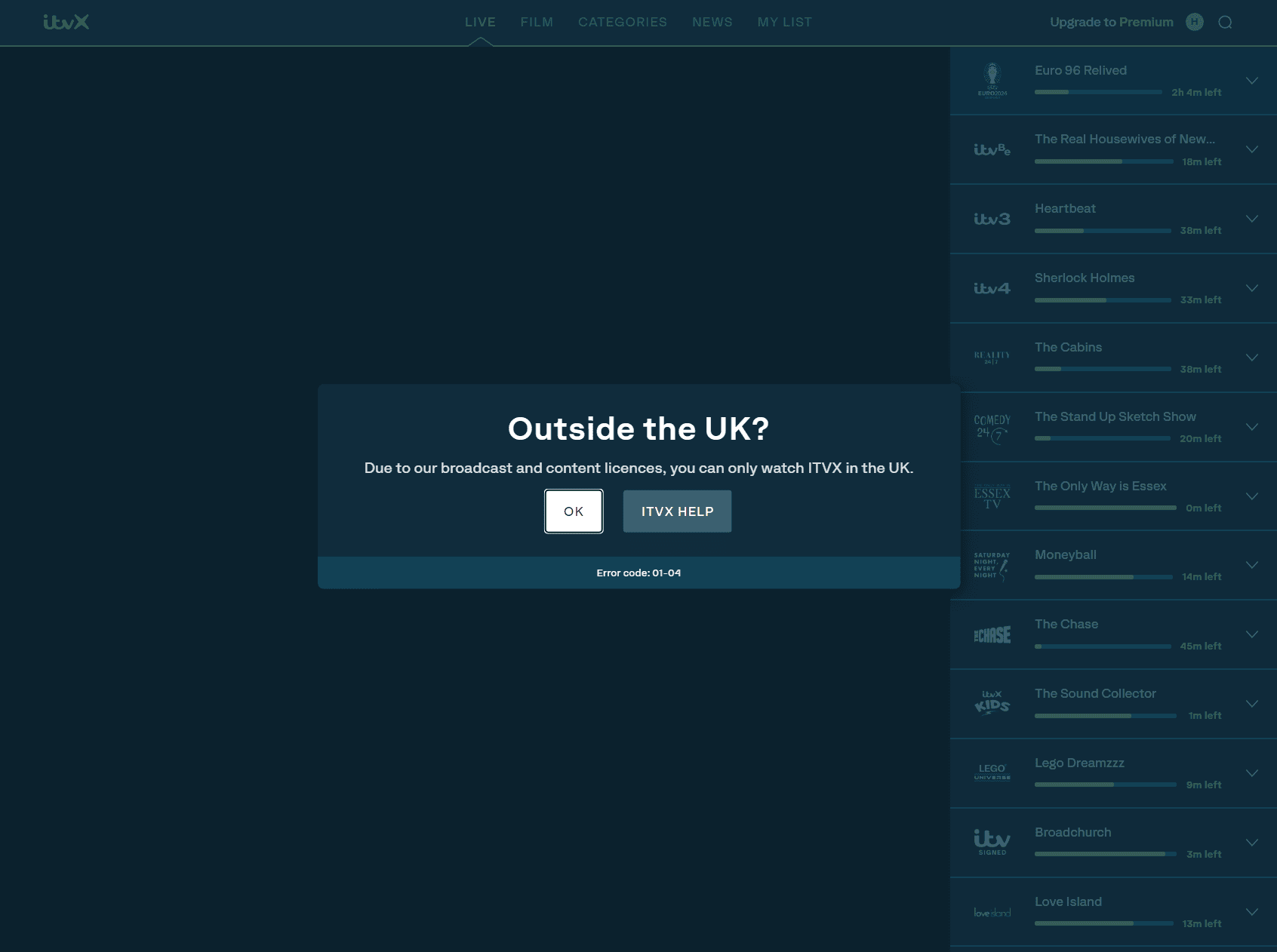1277x952 pixels.
Task: Select the Euro 2024 channel logo
Action: click(992, 81)
